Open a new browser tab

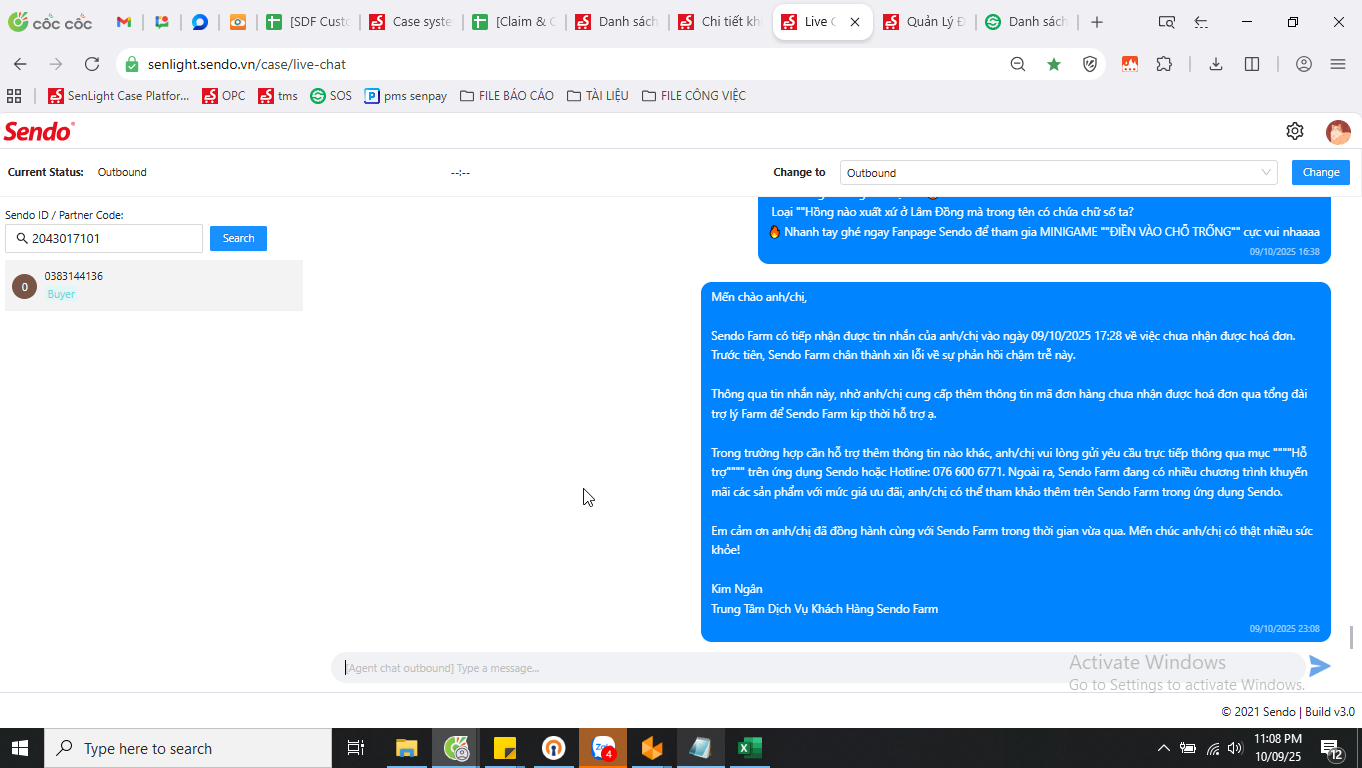pyautogui.click(x=1097, y=22)
